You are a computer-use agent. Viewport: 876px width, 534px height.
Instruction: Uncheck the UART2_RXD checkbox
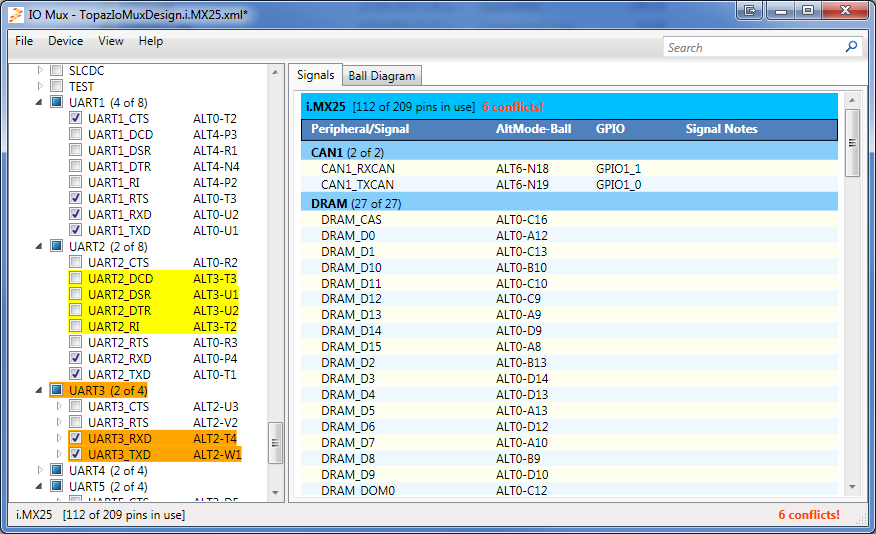tap(75, 358)
